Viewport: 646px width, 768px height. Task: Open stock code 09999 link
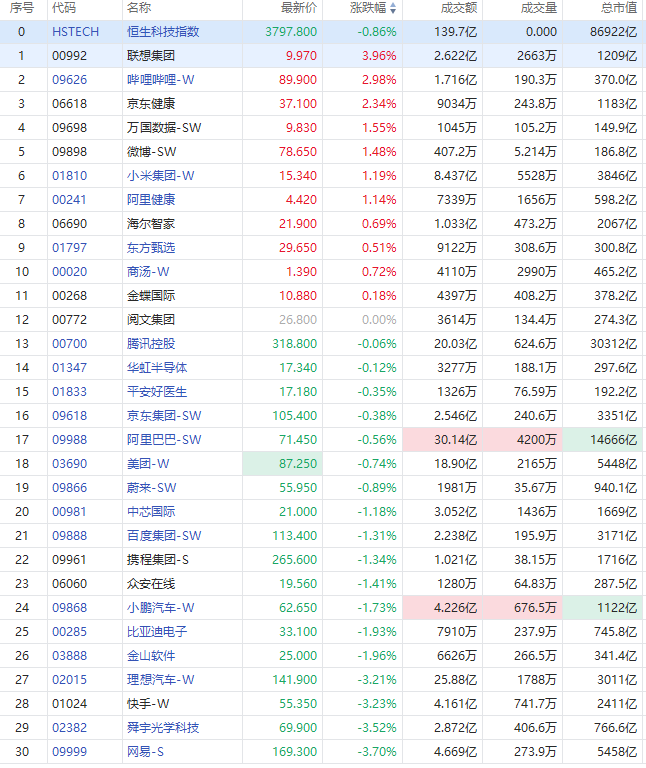point(70,752)
